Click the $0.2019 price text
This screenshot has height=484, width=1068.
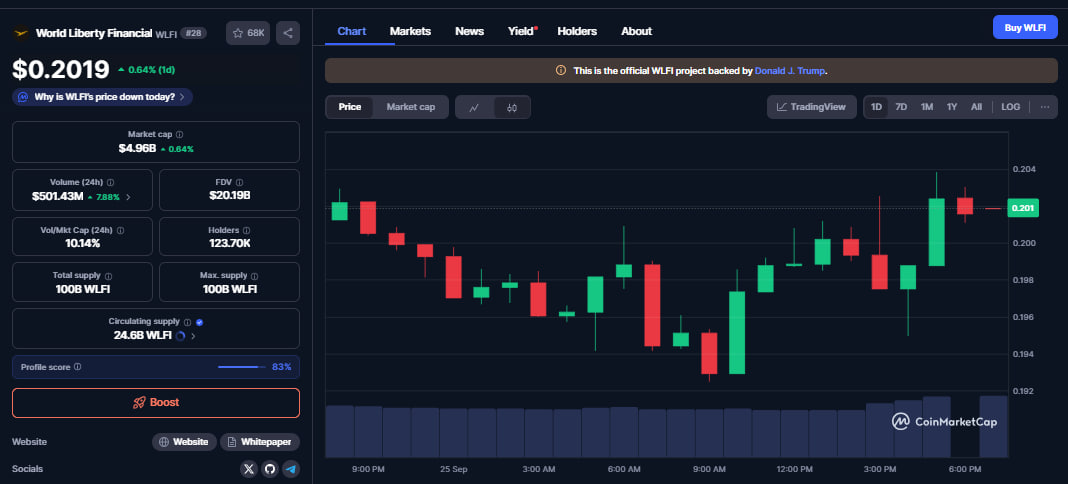click(x=61, y=69)
